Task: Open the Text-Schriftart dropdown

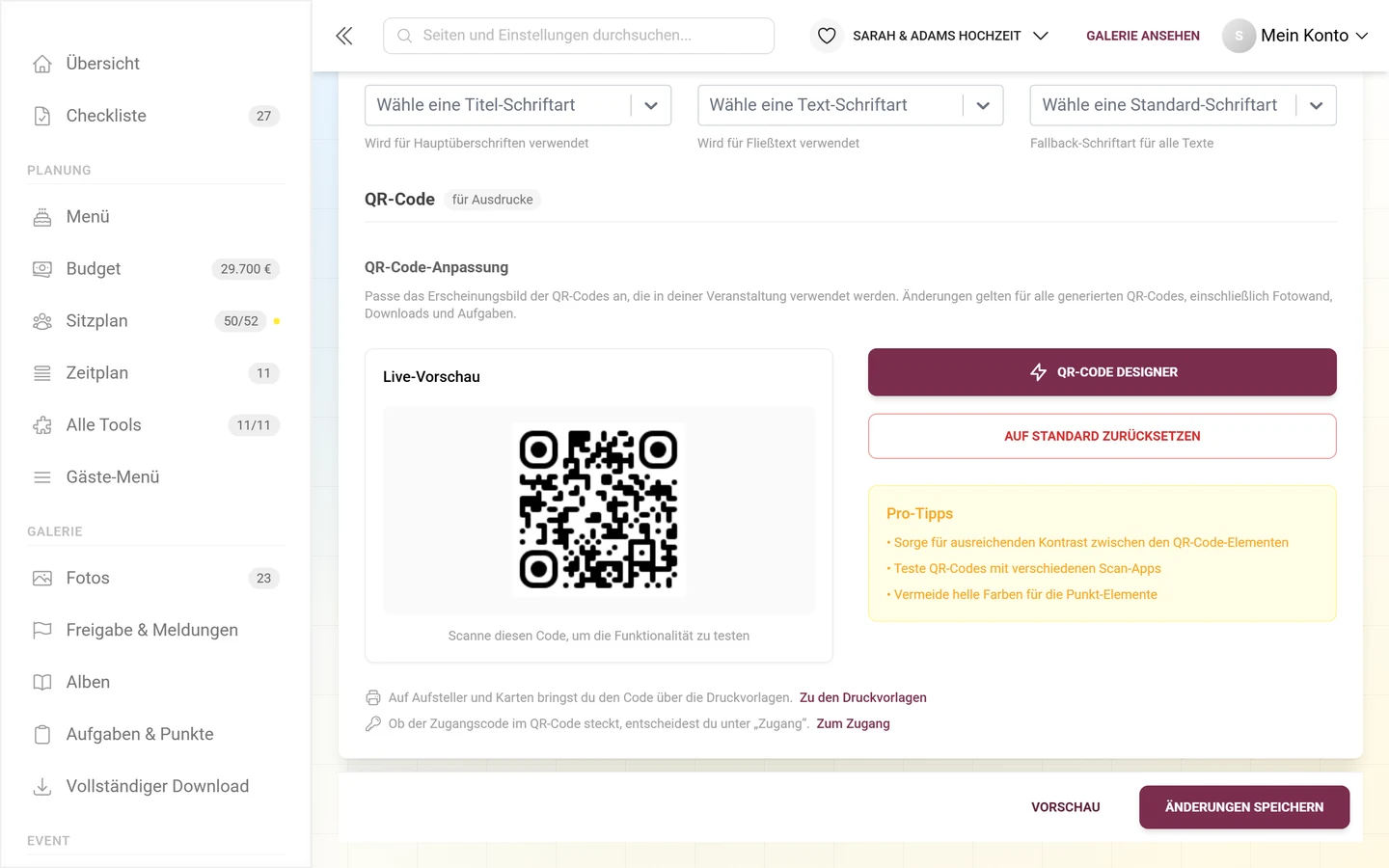Action: [851, 105]
